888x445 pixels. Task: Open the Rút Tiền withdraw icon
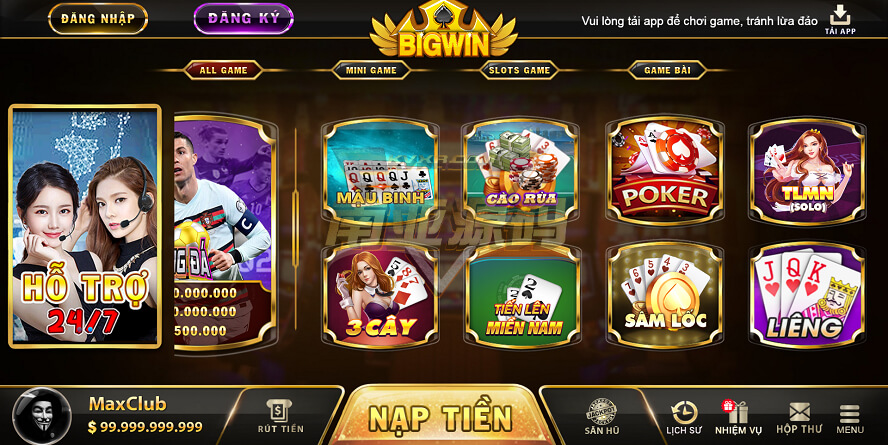tap(280, 416)
